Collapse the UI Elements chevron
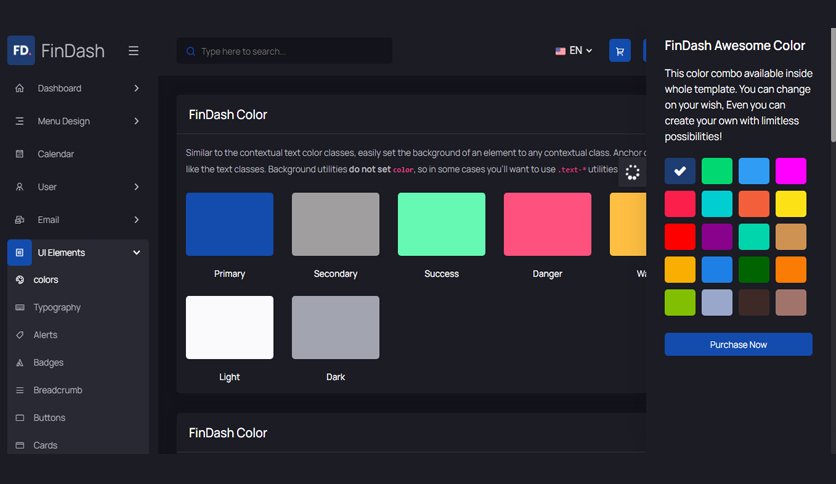Screen dimensions: 836x484 (136, 253)
